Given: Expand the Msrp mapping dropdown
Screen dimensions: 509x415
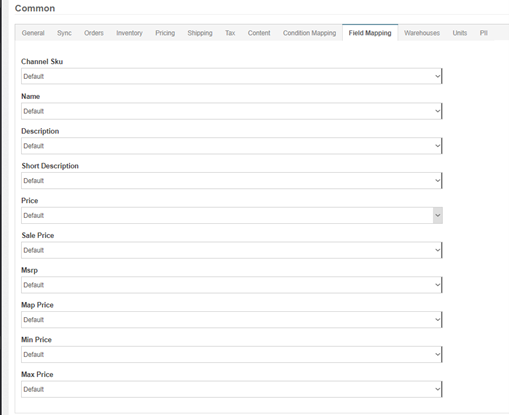Looking at the screenshot, I should click(232, 285).
